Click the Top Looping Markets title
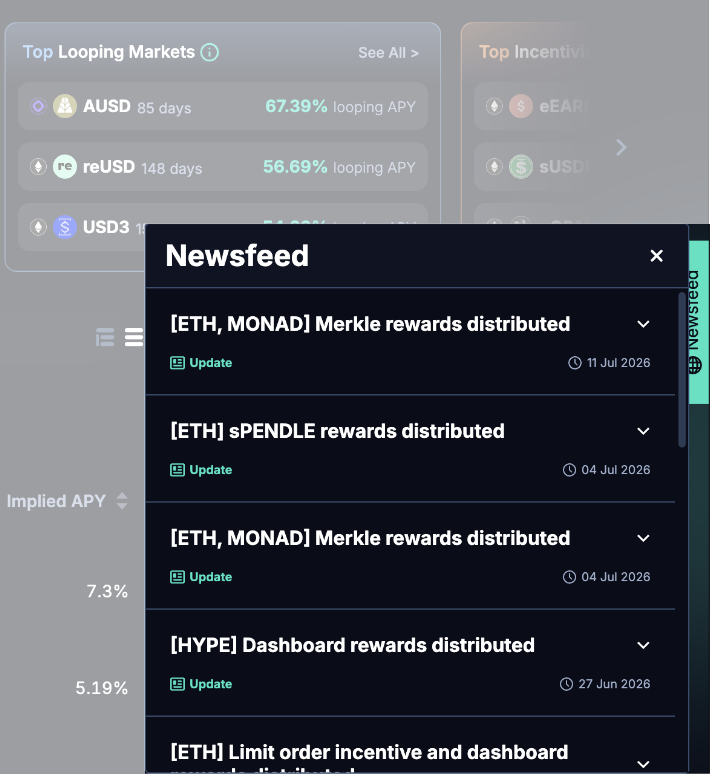710x774 pixels. pyautogui.click(x=109, y=52)
